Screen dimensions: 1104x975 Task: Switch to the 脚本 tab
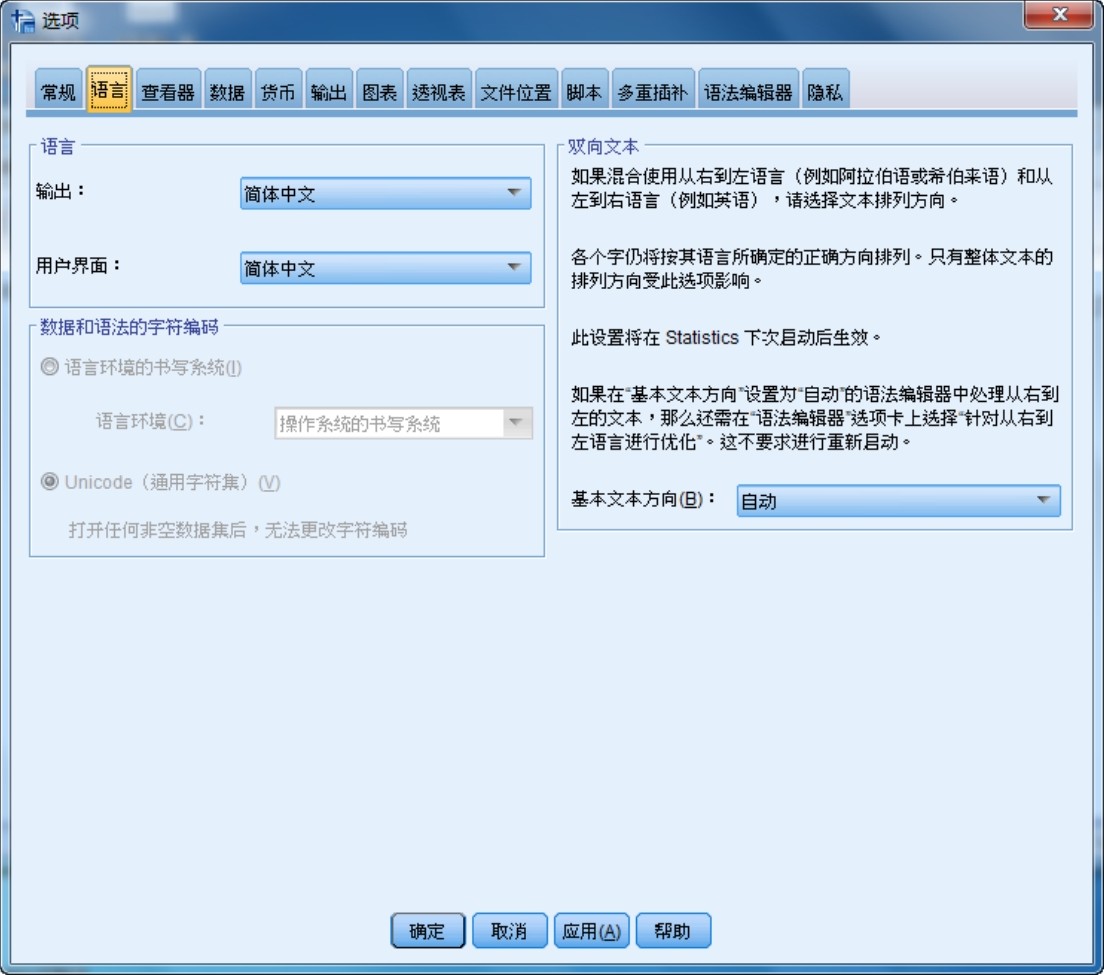584,91
